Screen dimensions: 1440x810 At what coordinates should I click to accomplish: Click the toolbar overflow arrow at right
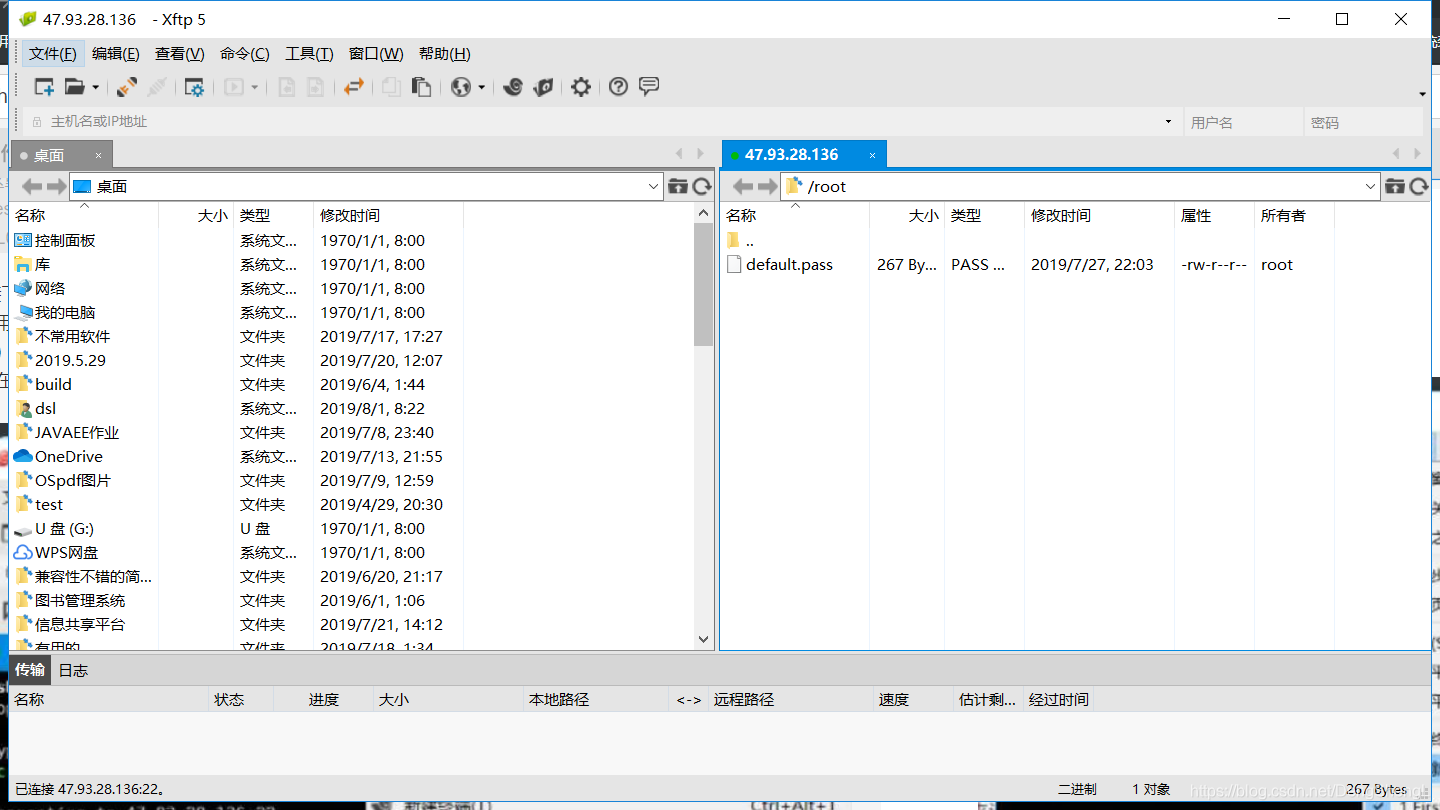[1422, 94]
